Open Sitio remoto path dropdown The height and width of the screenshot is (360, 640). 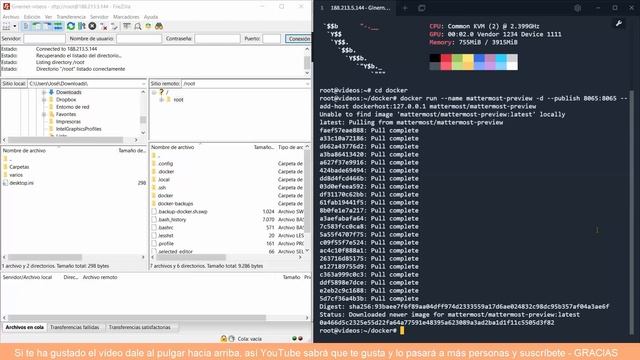tap(307, 84)
